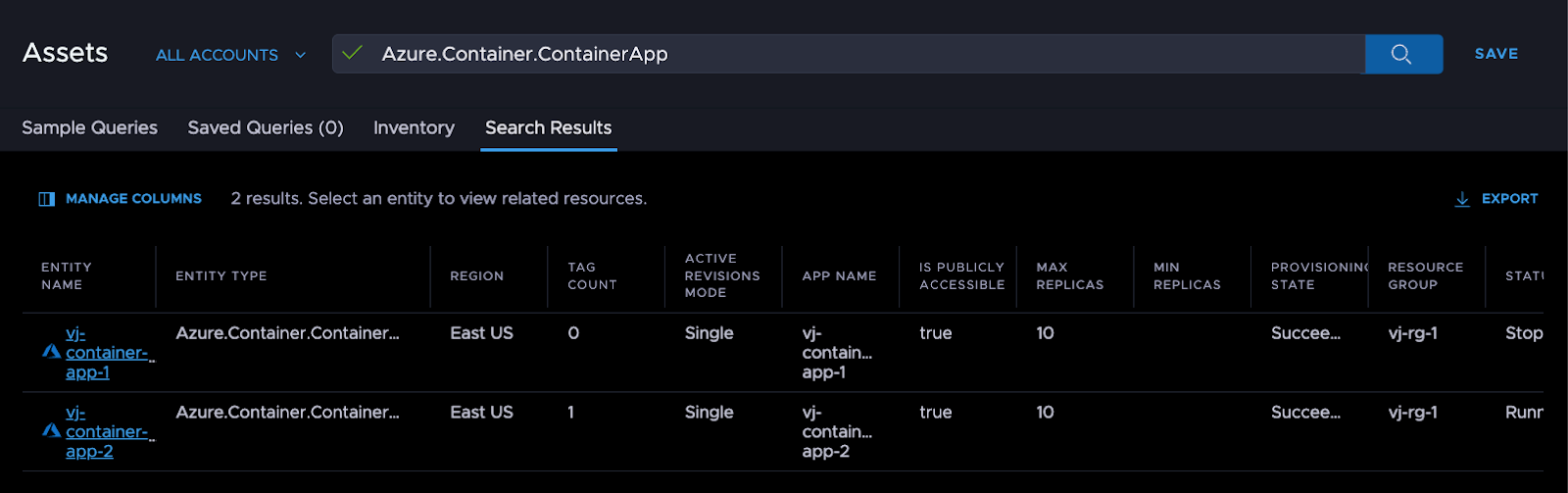Select the Search Results tab
The height and width of the screenshot is (493, 1568).
coord(548,127)
